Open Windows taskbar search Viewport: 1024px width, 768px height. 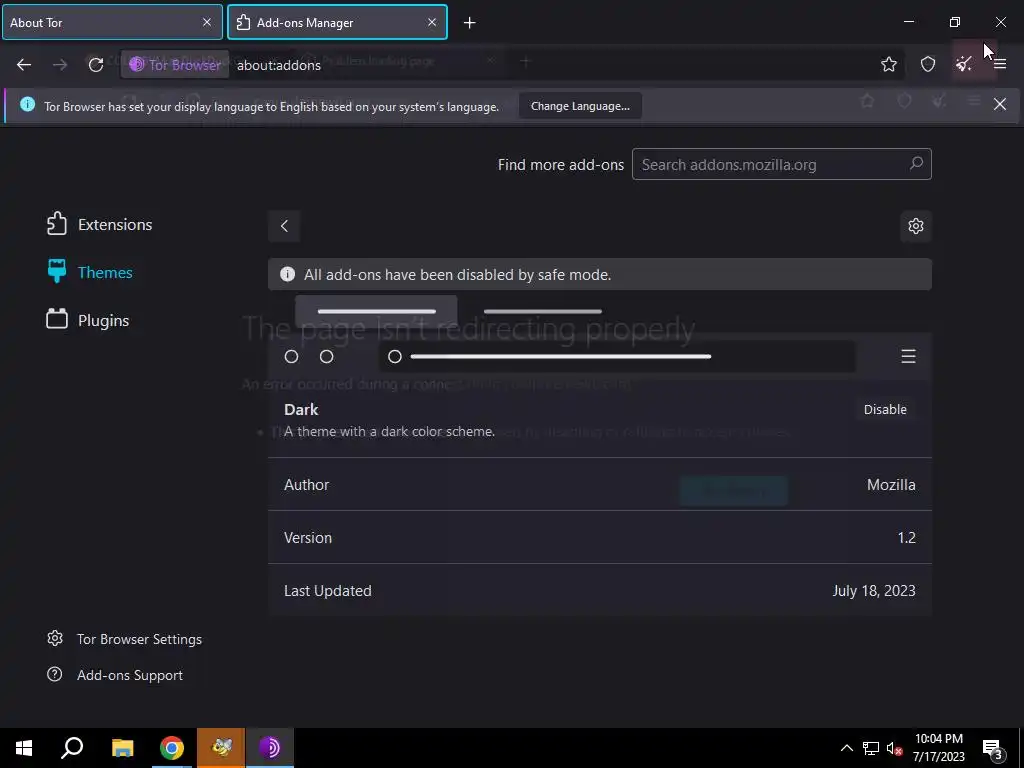(72, 748)
